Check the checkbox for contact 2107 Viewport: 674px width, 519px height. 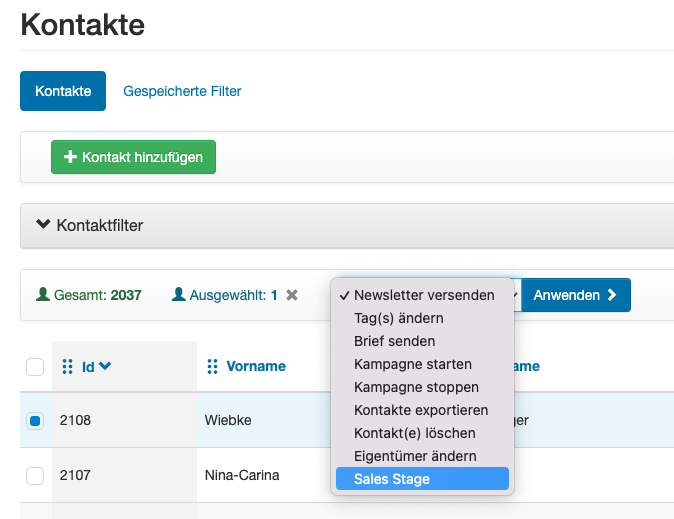pos(35,476)
